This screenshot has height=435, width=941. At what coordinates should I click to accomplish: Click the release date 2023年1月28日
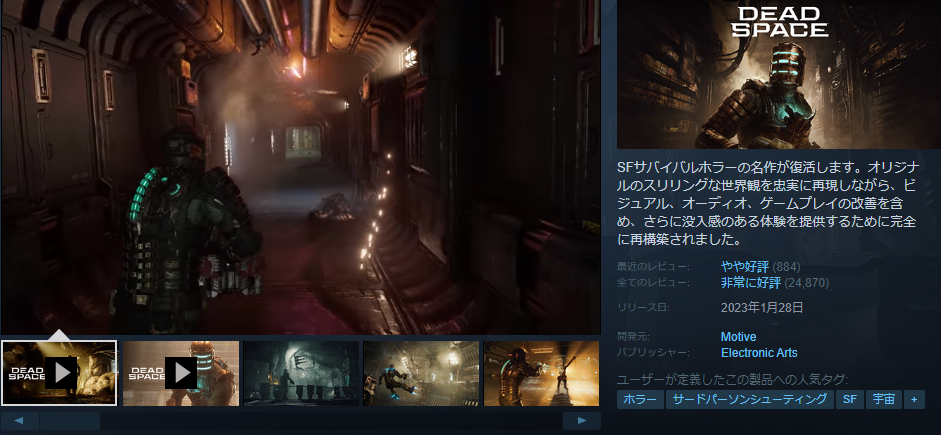point(762,308)
